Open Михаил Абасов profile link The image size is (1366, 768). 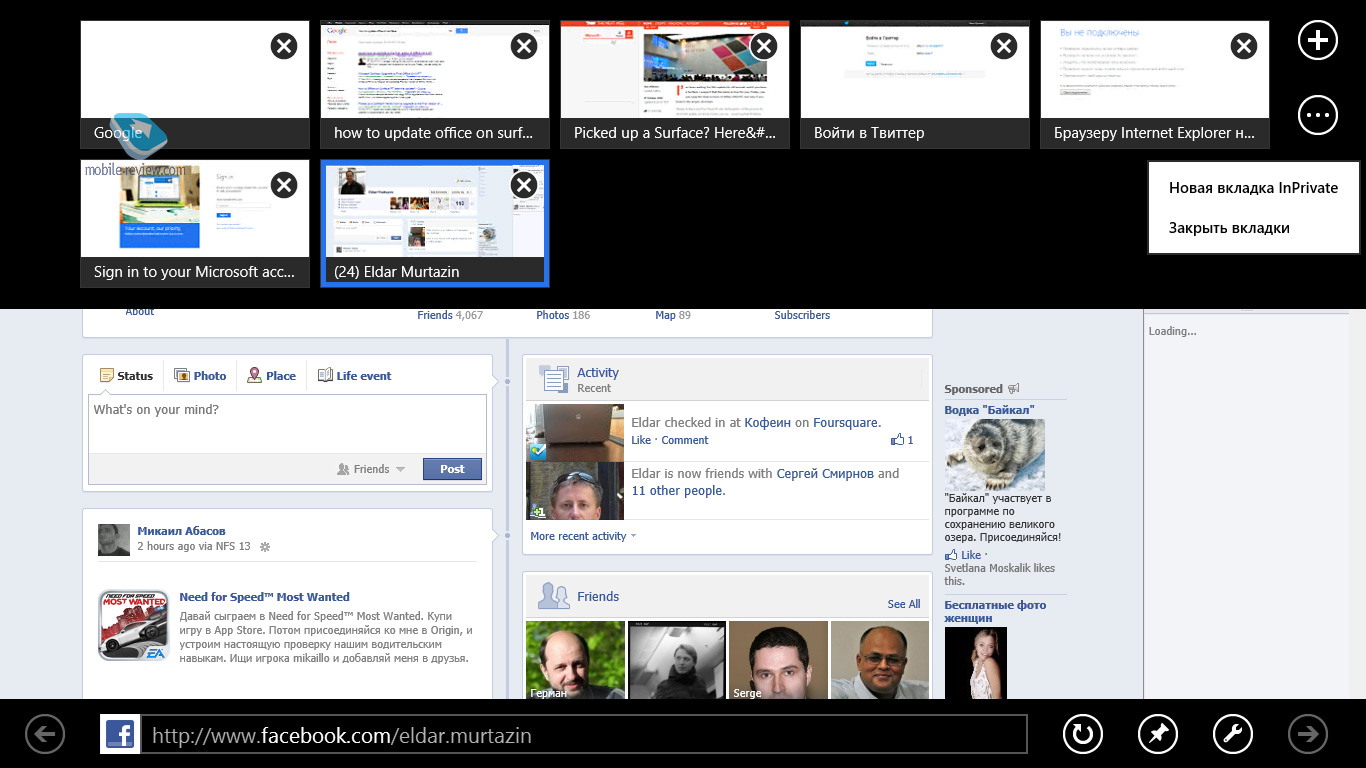181,531
